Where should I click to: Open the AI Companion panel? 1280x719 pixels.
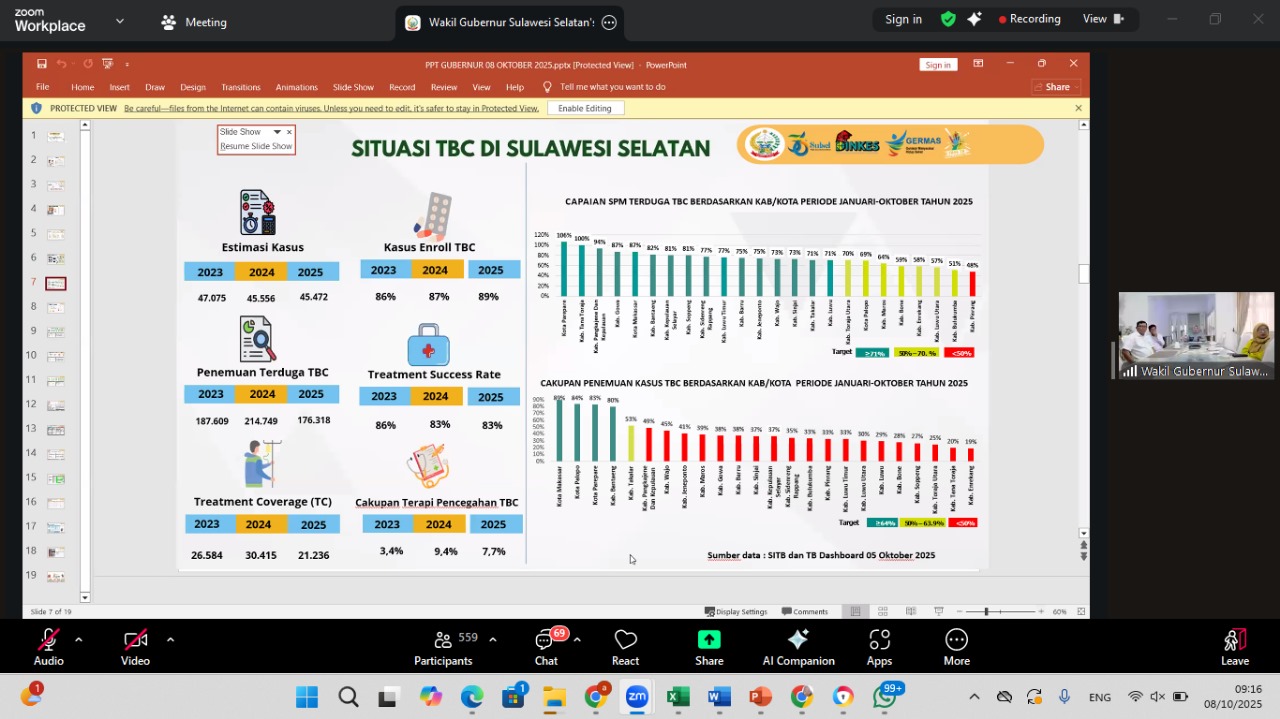[x=798, y=647]
